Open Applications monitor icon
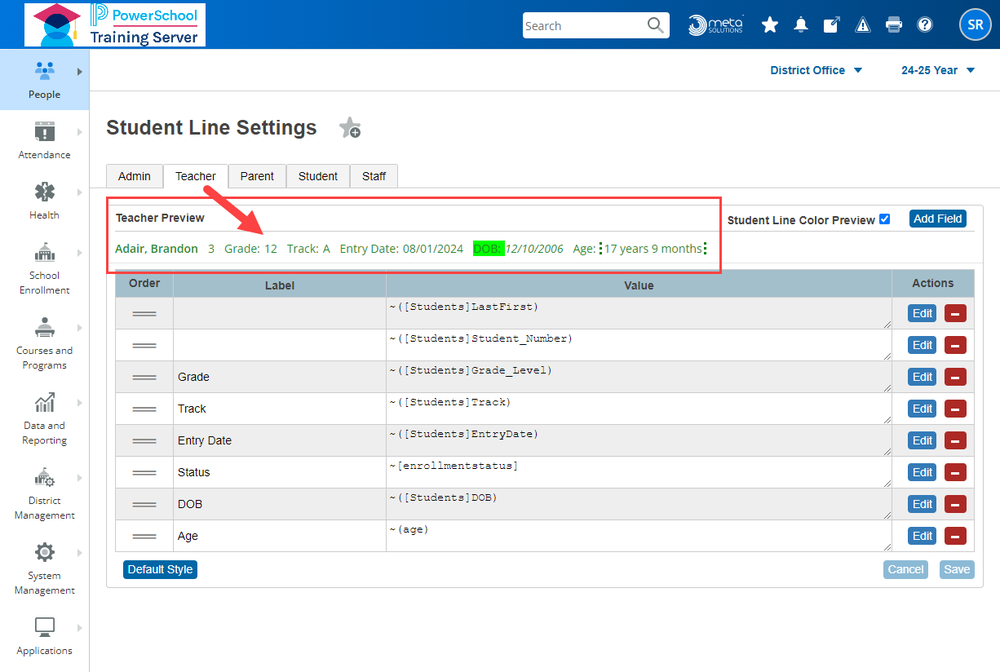Viewport: 1000px width, 672px height. [44, 627]
